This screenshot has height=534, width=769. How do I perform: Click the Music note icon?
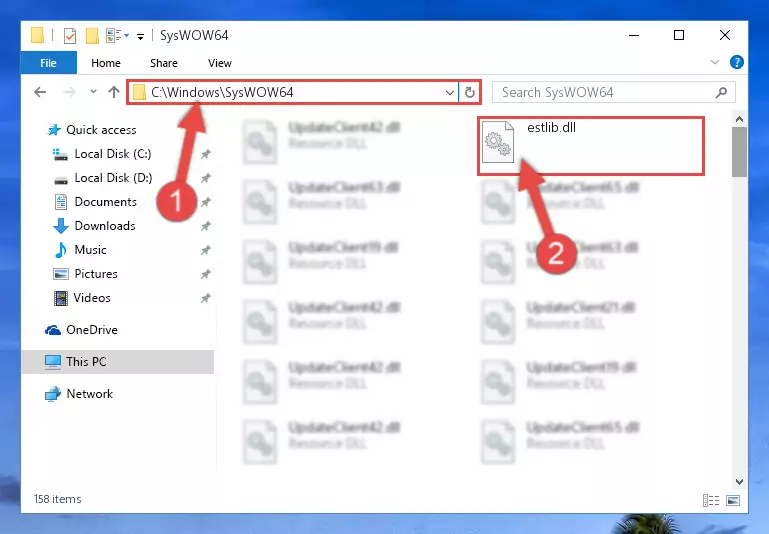(61, 250)
